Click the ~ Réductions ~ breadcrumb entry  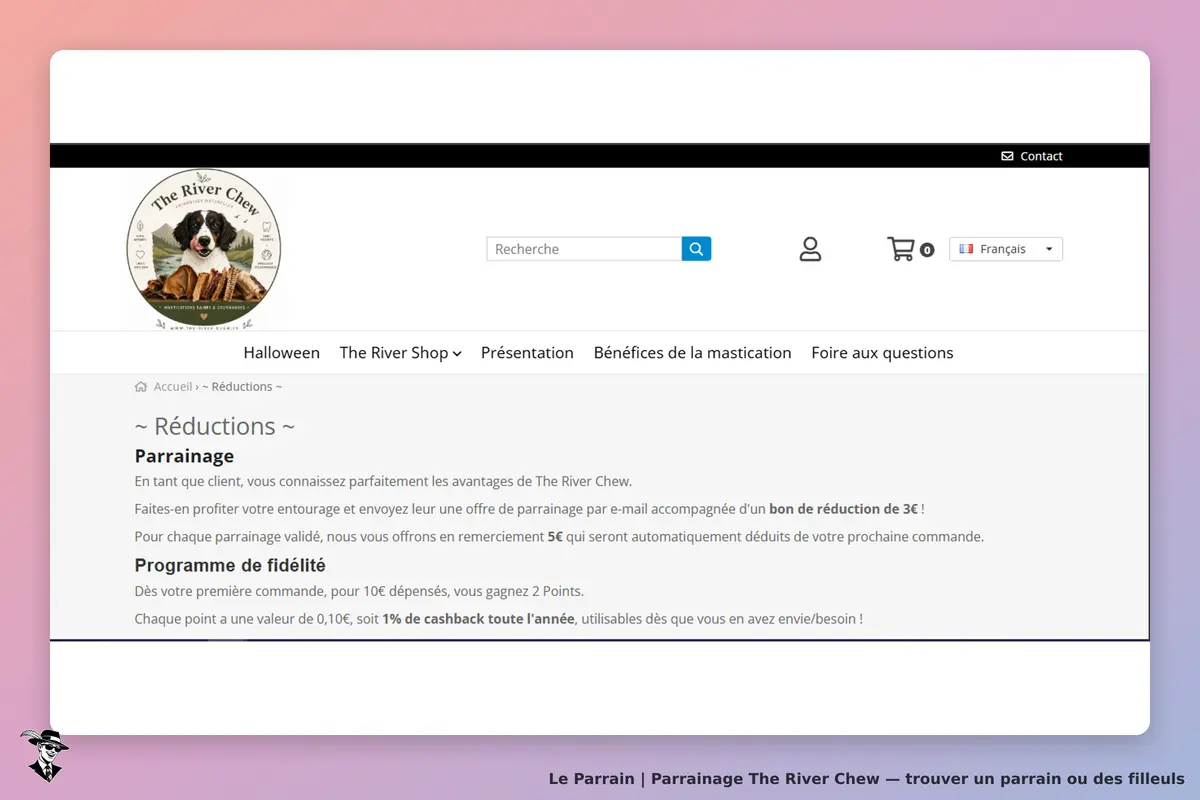pyautogui.click(x=242, y=387)
